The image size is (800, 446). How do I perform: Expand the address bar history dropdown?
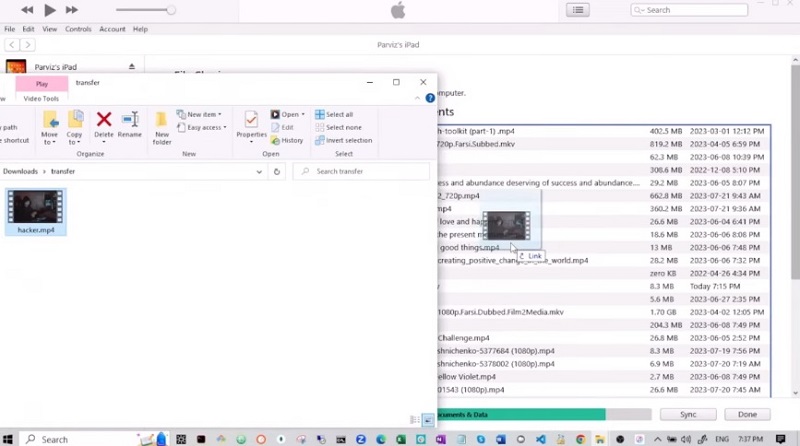(259, 172)
